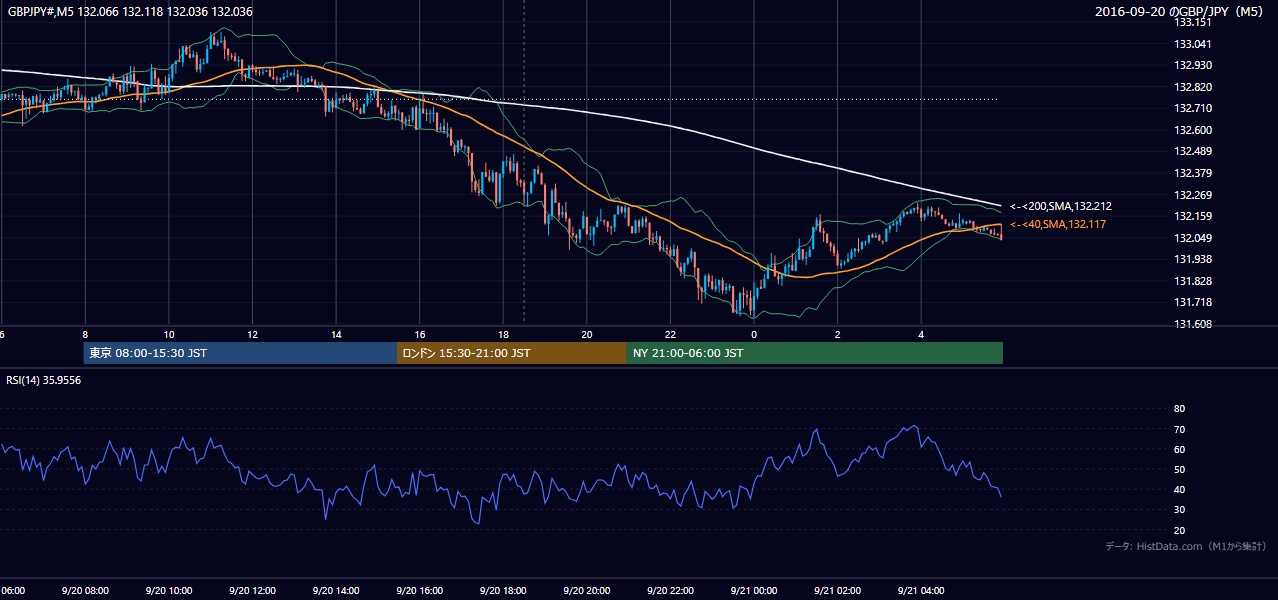
Task: Click the 9/21 02:00 time label
Action: click(837, 591)
